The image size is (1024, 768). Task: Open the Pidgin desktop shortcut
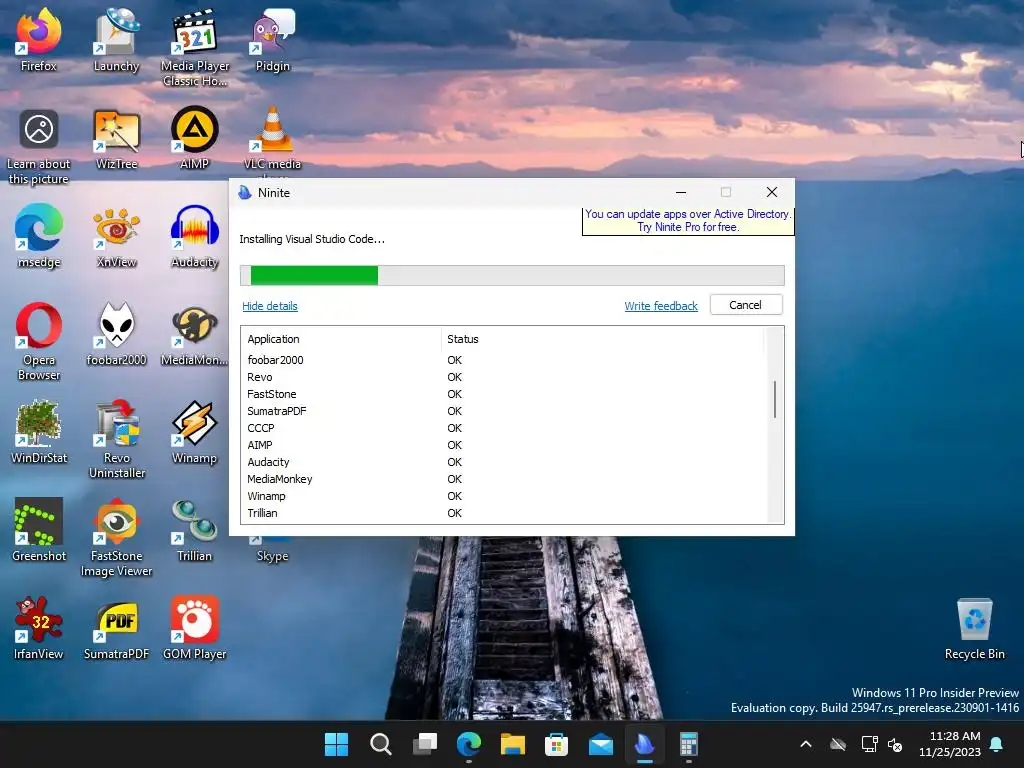(273, 39)
